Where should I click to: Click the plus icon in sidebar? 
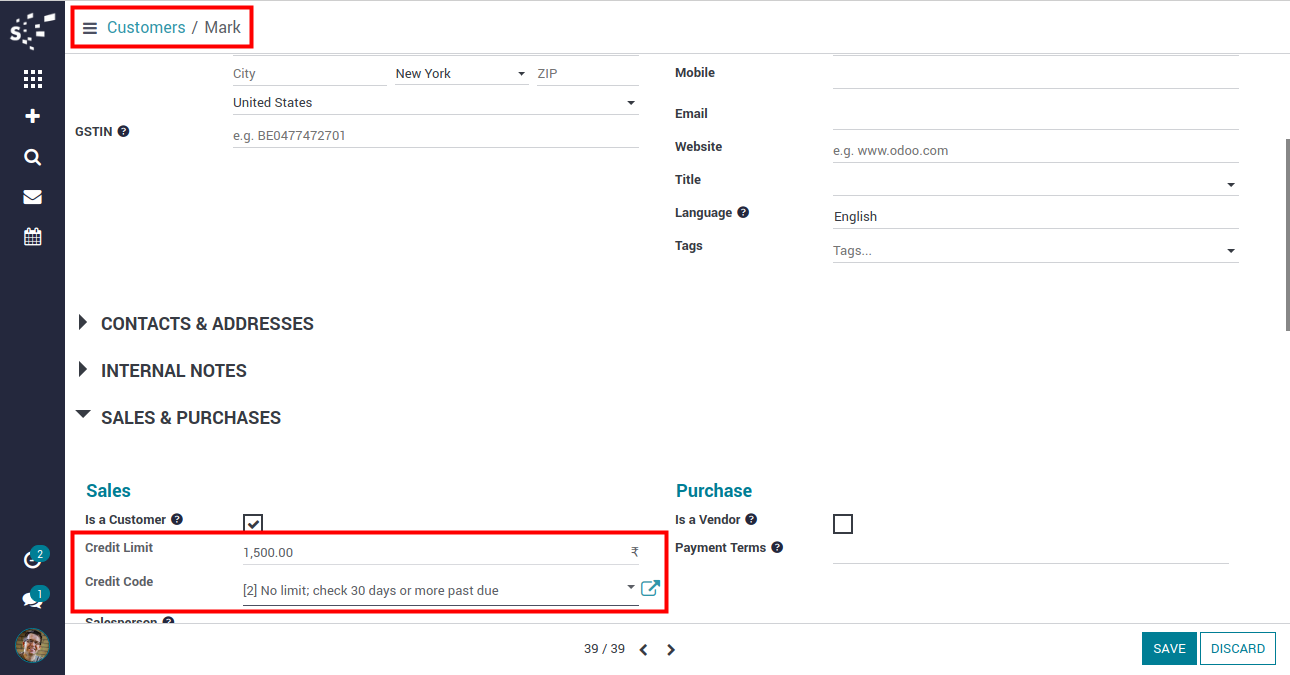coord(32,117)
